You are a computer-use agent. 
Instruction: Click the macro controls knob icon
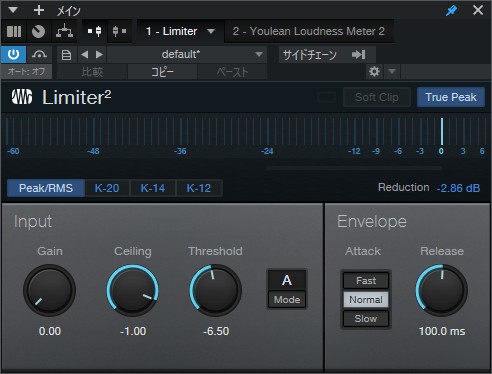38,31
